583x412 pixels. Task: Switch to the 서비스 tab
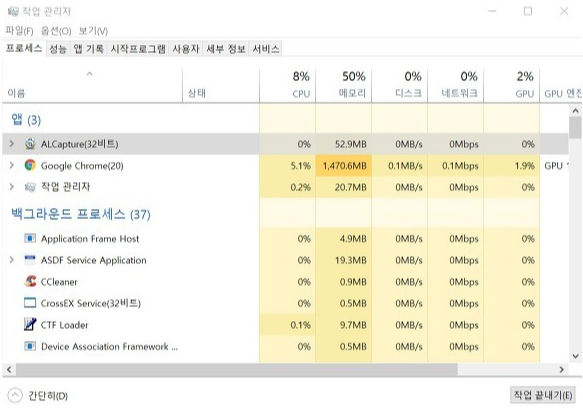[x=265, y=49]
